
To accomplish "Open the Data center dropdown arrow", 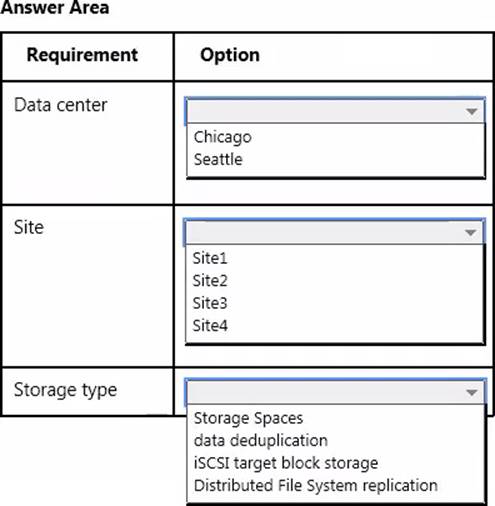I will (x=471, y=111).
